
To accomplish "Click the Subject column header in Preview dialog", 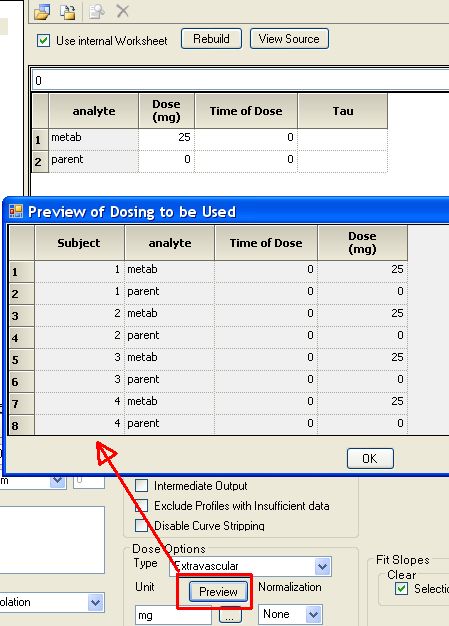I will (x=79, y=243).
